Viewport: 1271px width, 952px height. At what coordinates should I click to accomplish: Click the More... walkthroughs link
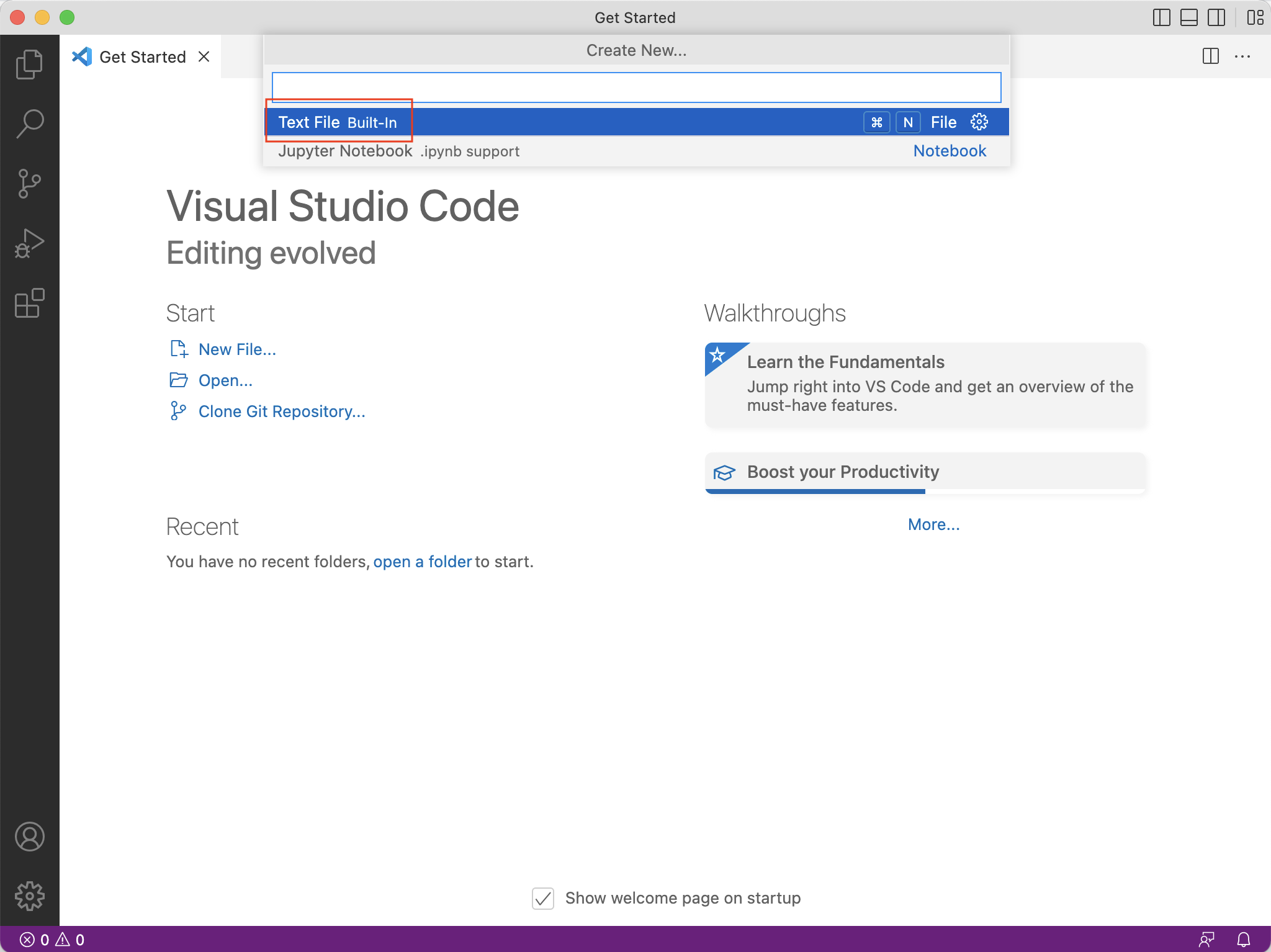click(933, 524)
